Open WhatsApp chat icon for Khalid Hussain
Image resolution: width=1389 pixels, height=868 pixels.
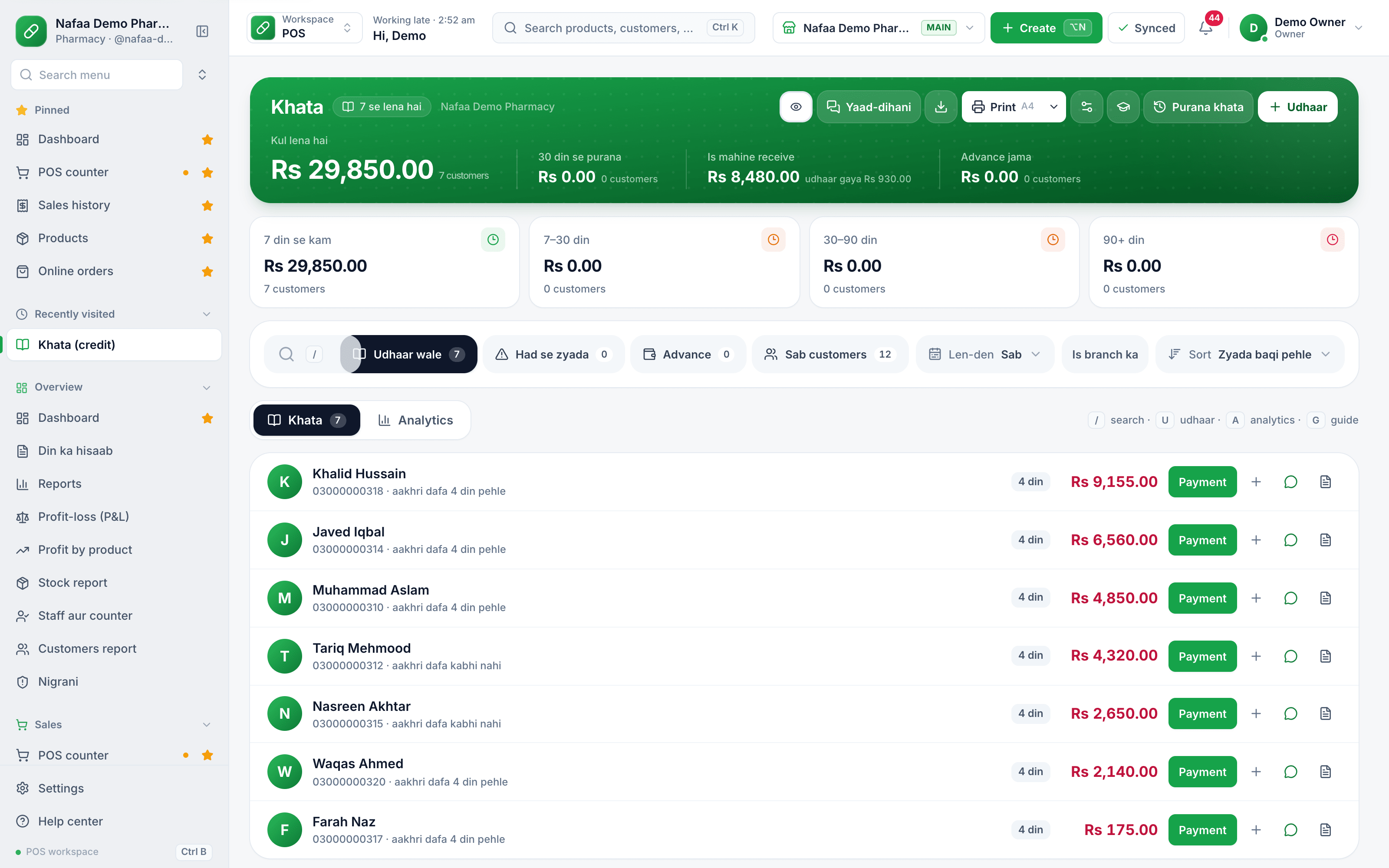point(1290,482)
